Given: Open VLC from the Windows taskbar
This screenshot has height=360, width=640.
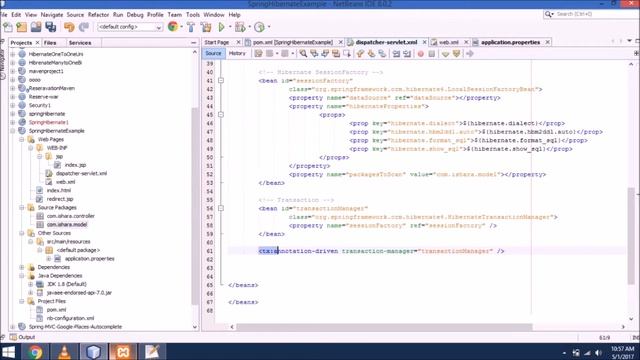Looking at the screenshot, I should click(64, 351).
